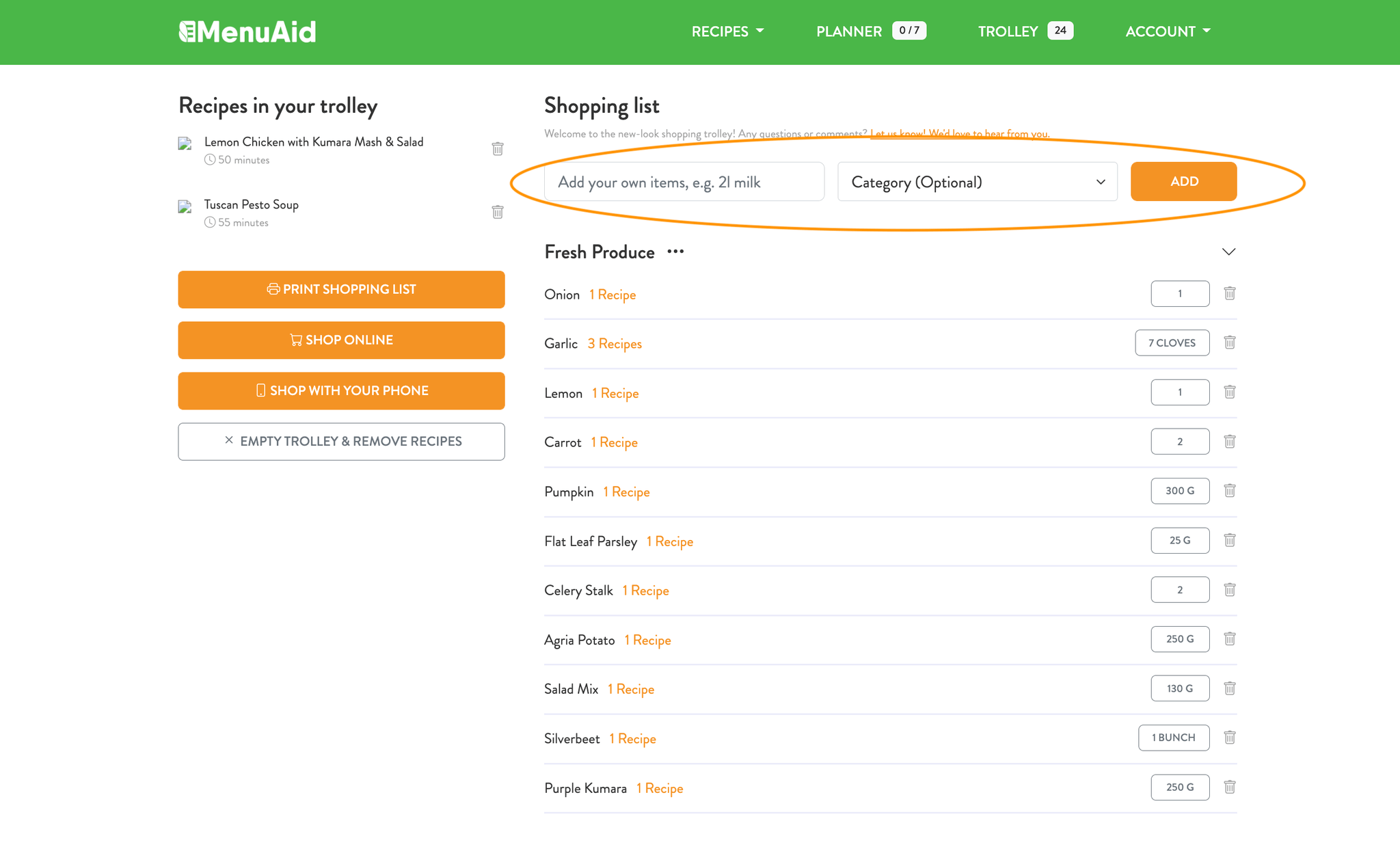This screenshot has width=1400, height=849.
Task: Remove Pumpkin using trash icon
Action: [1229, 491]
